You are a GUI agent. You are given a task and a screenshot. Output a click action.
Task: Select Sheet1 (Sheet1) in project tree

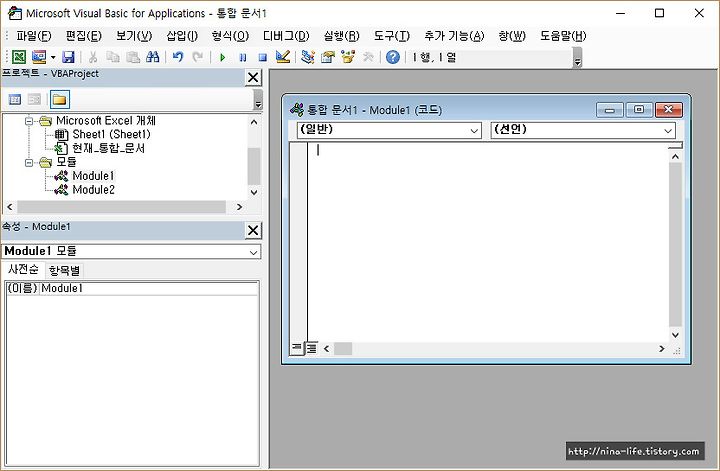[111, 135]
